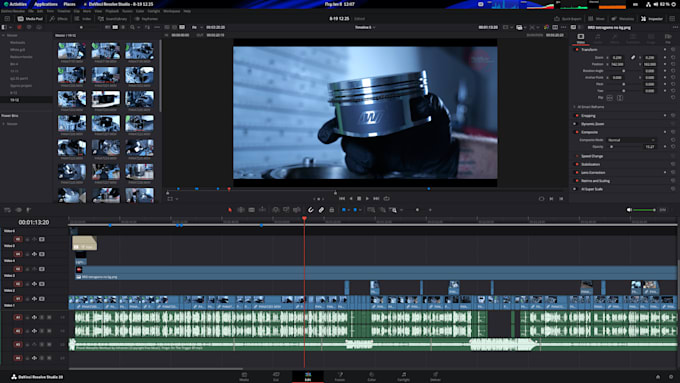Viewport: 680px width, 383px height.
Task: Toggle the Linked Selection chain icon
Action: pyautogui.click(x=321, y=210)
